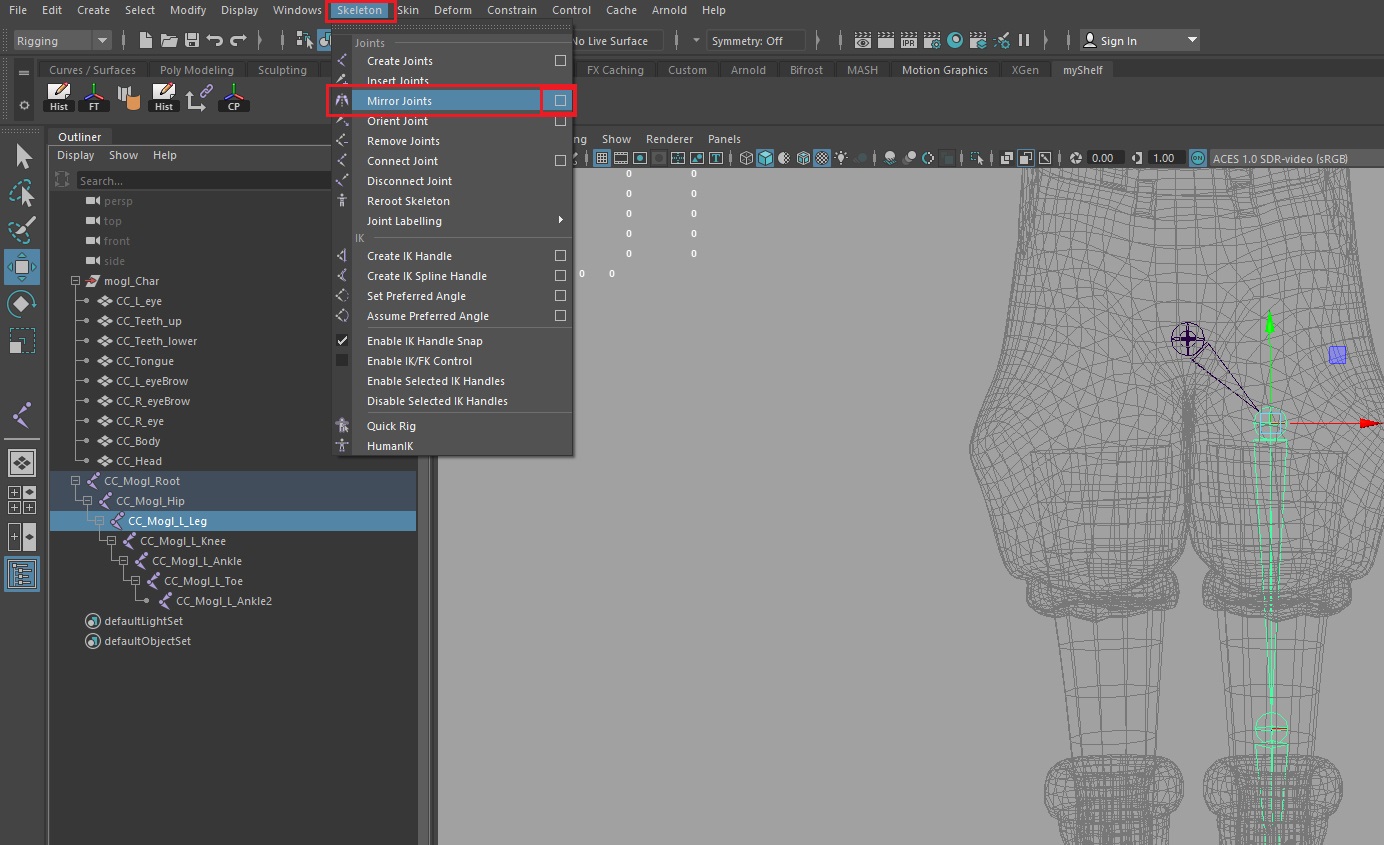This screenshot has height=845, width=1384.
Task: Open the Symmetry: Off dropdown
Action: (755, 41)
